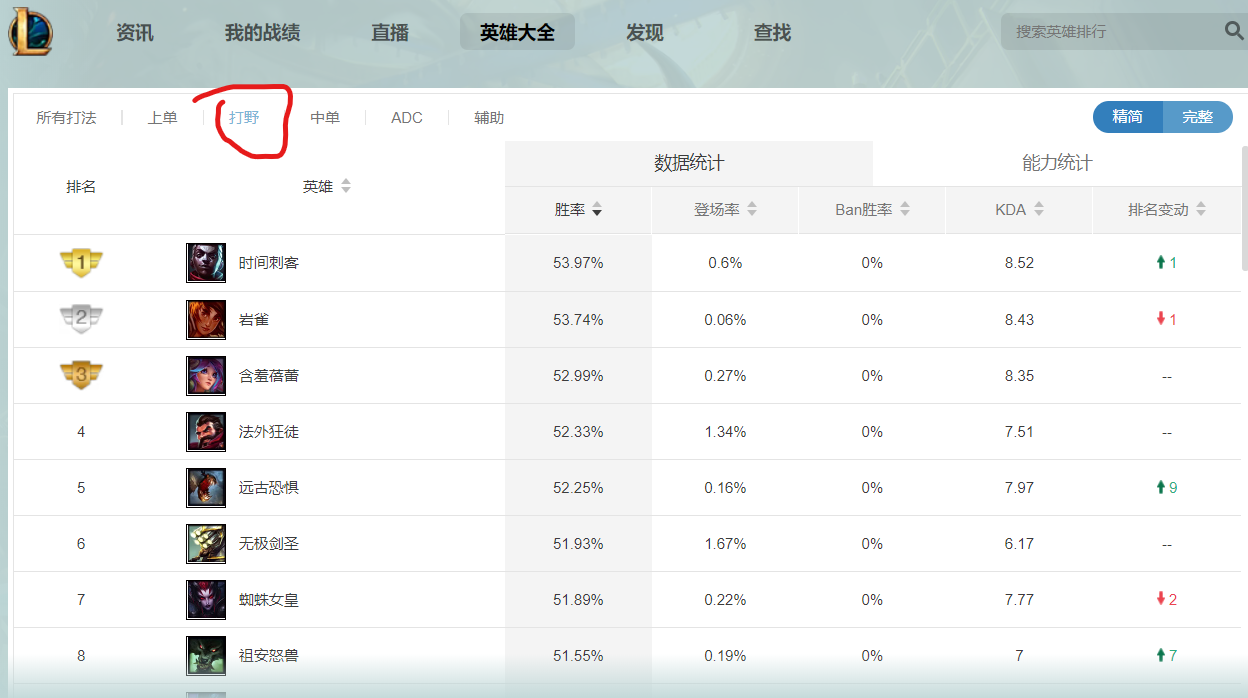1248x698 pixels.
Task: Click hero name 岩雀
Action: pos(254,320)
